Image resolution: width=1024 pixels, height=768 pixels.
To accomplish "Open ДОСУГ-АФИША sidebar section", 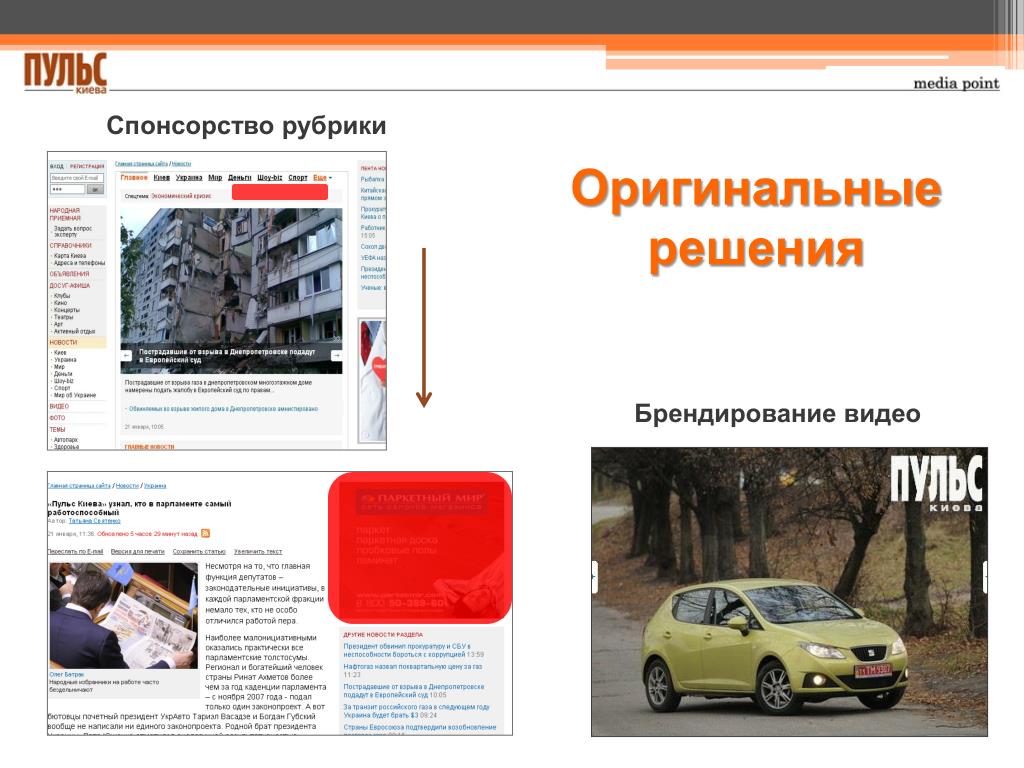I will coord(70,285).
